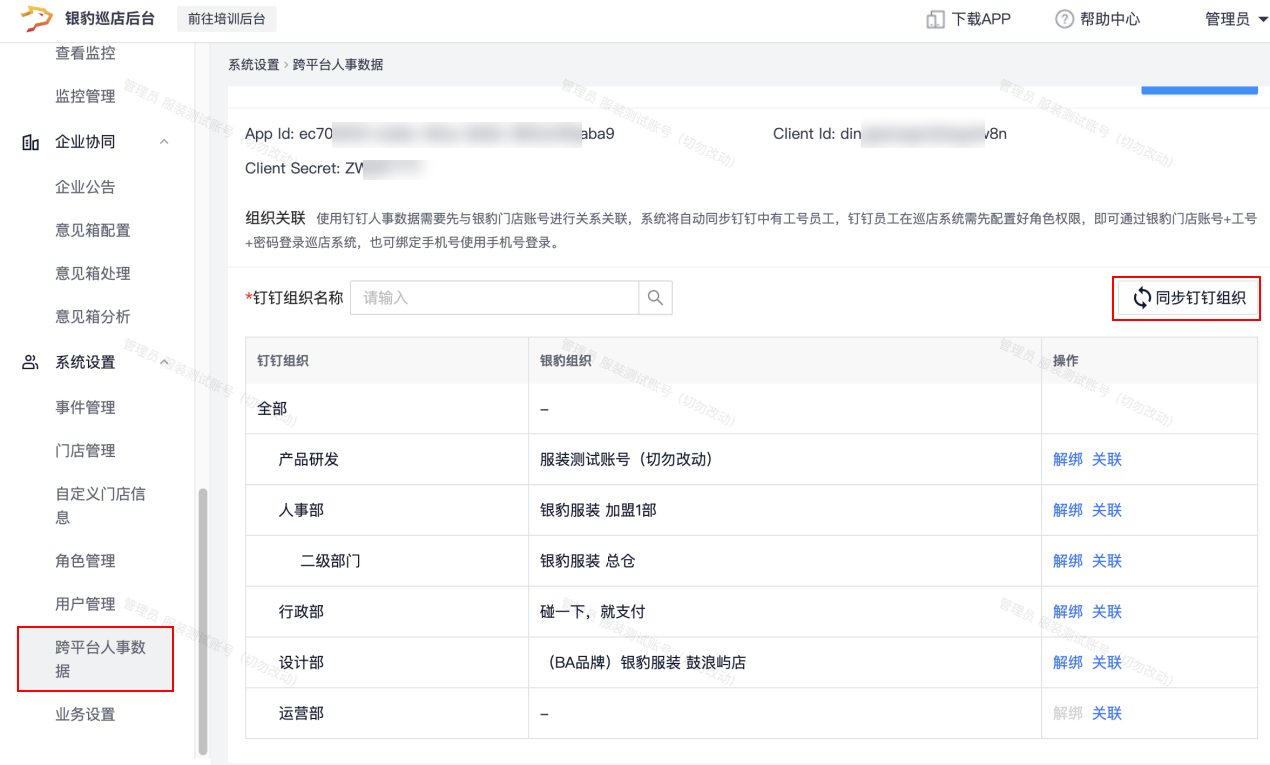The width and height of the screenshot is (1270, 765).
Task: Unbind the 产品研发 organization via 解绑
Action: point(1067,460)
